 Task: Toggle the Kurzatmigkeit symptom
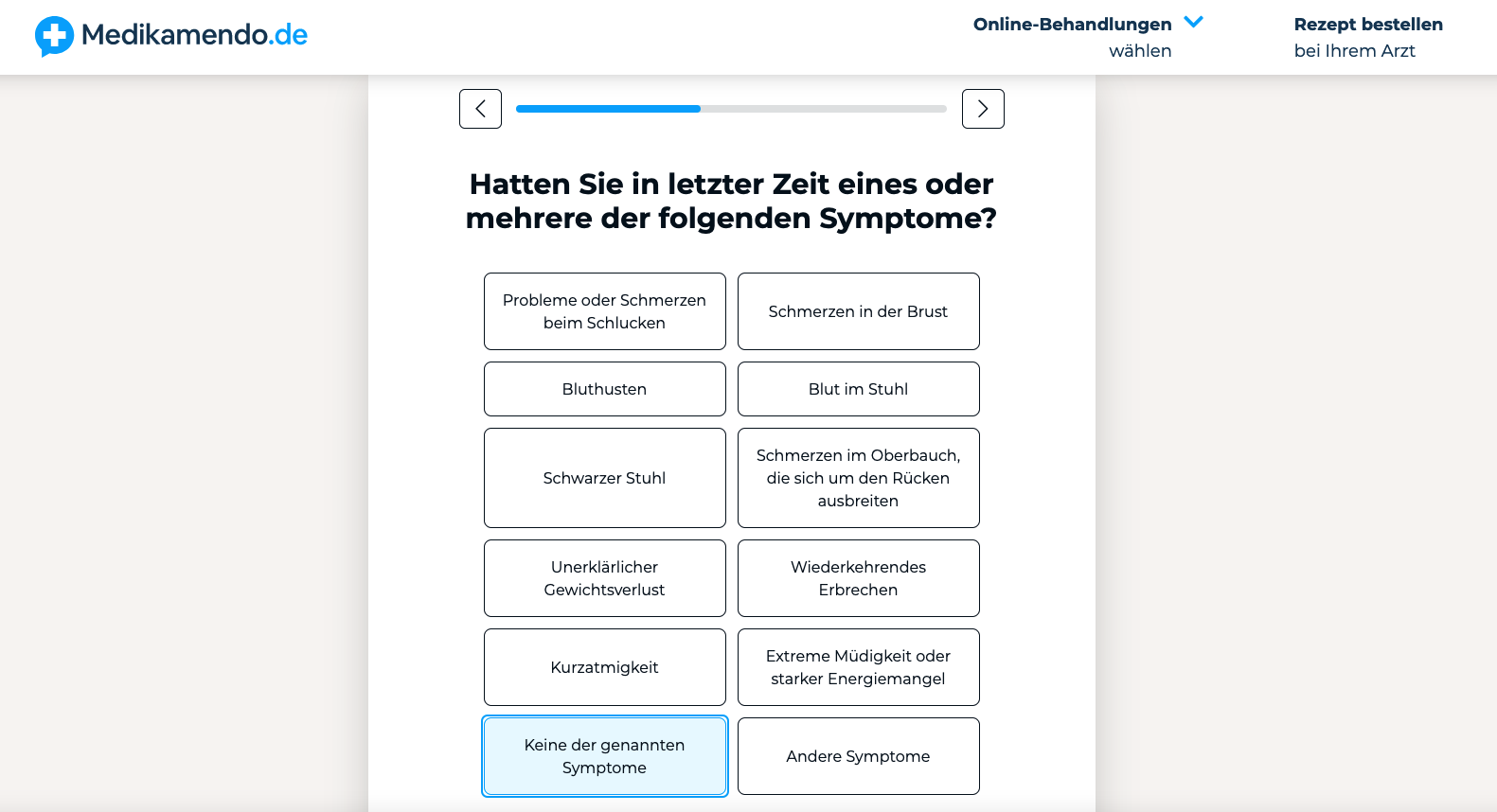pyautogui.click(x=604, y=667)
